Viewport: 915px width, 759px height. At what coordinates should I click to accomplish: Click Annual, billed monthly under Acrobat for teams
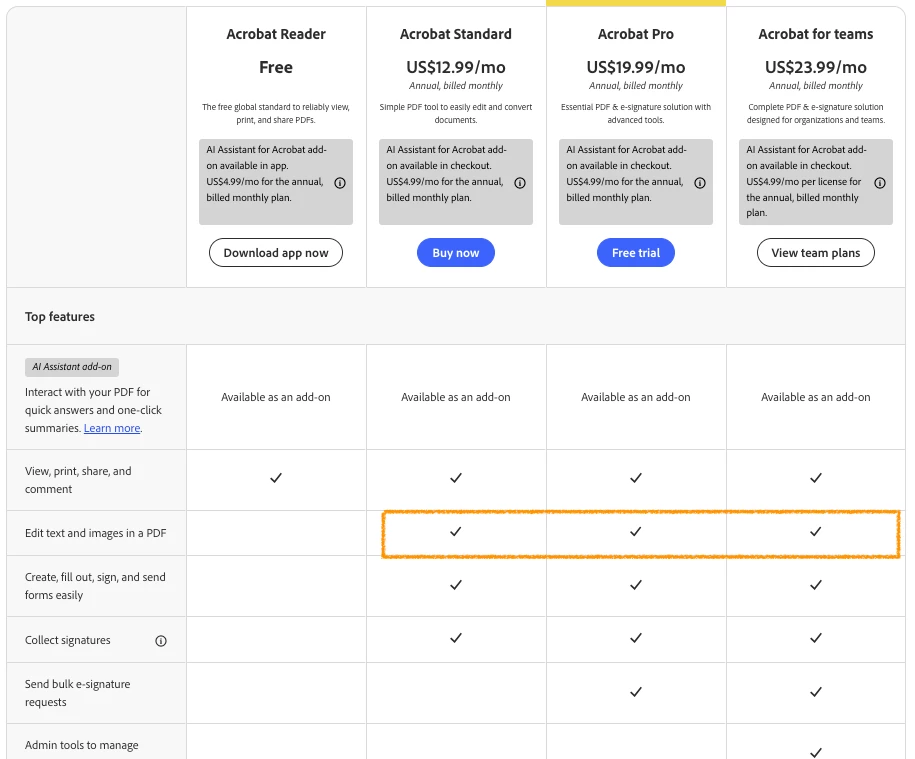click(815, 86)
